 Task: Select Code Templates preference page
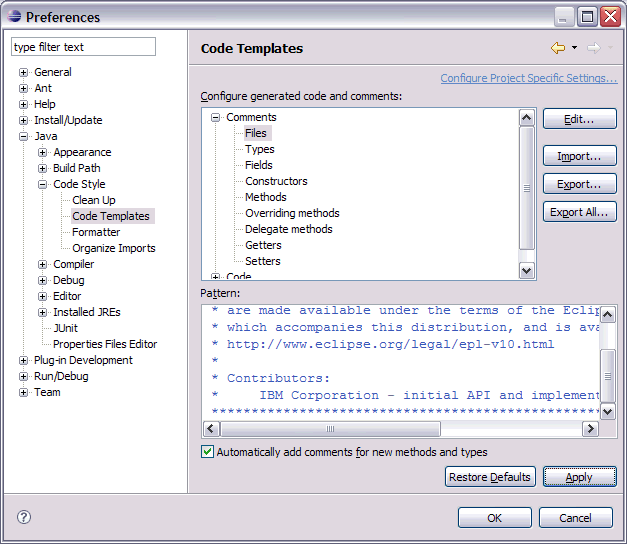(x=111, y=216)
